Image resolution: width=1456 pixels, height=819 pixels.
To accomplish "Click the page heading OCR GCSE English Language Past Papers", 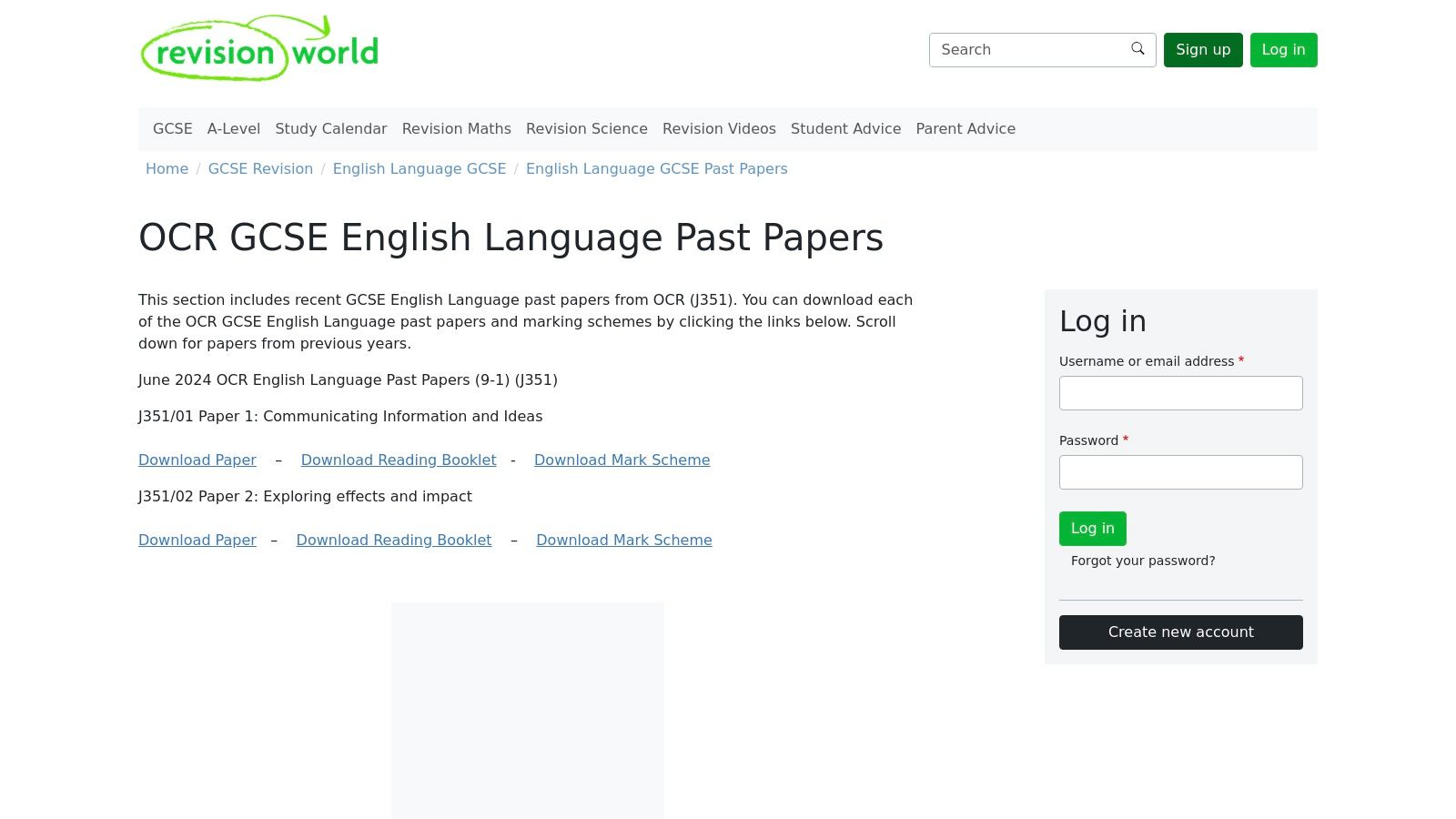I will click(511, 238).
